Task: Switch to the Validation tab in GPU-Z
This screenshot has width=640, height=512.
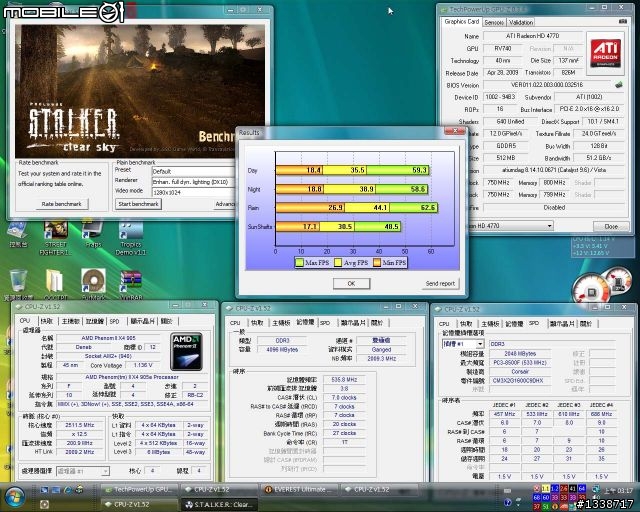Action: [521, 22]
